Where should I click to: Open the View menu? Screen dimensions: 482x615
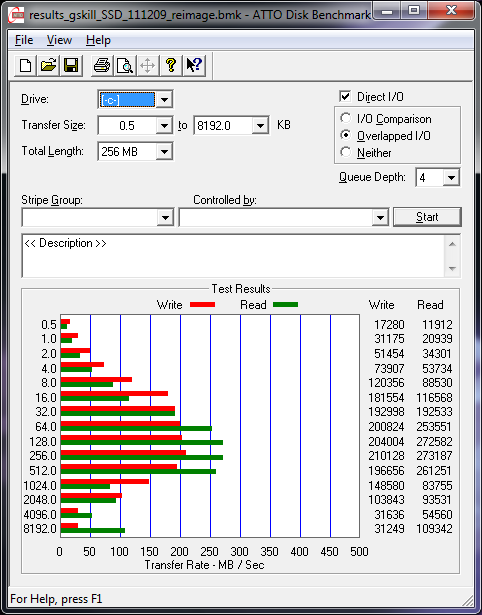coord(59,40)
